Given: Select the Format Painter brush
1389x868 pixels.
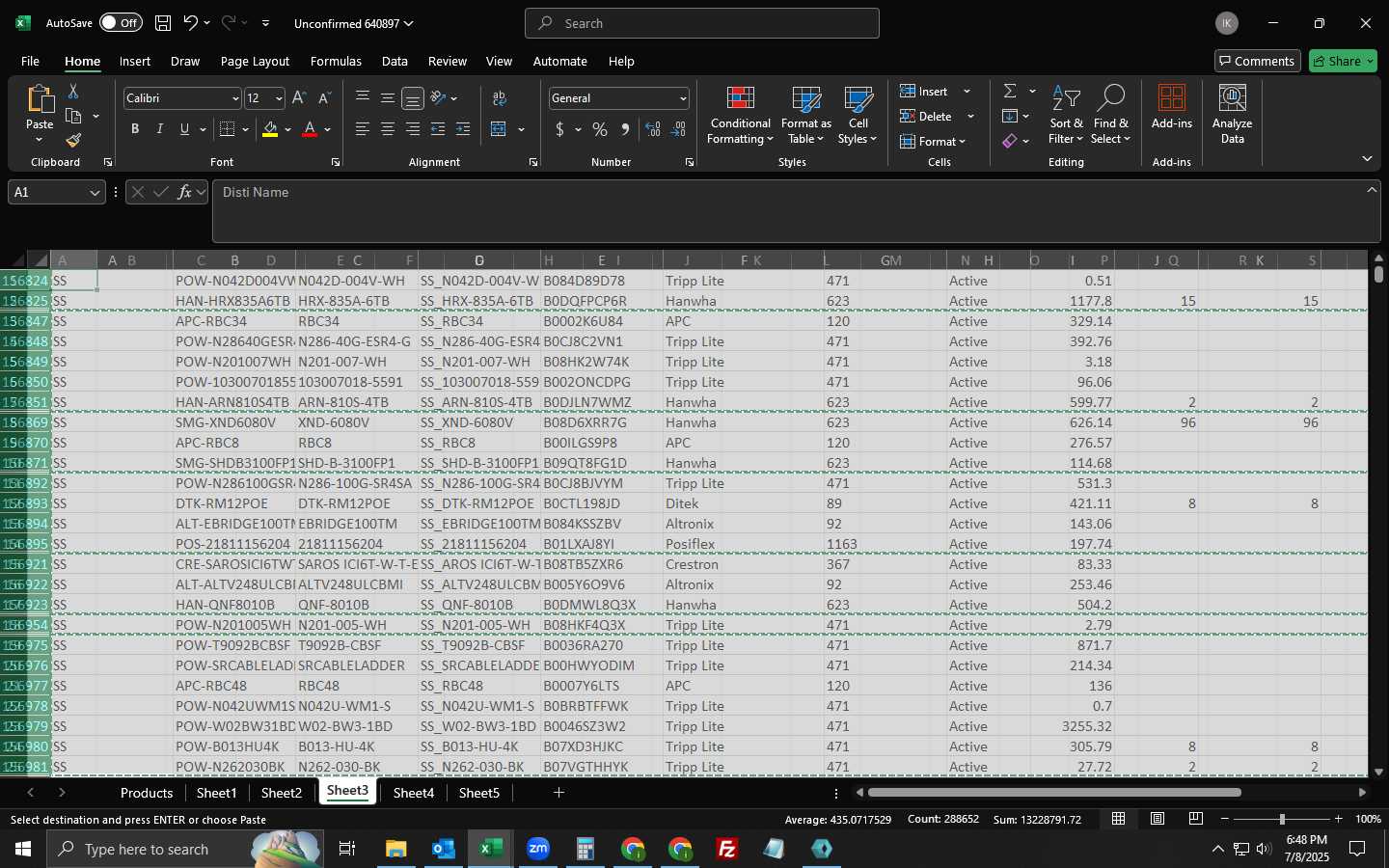Looking at the screenshot, I should (73, 141).
